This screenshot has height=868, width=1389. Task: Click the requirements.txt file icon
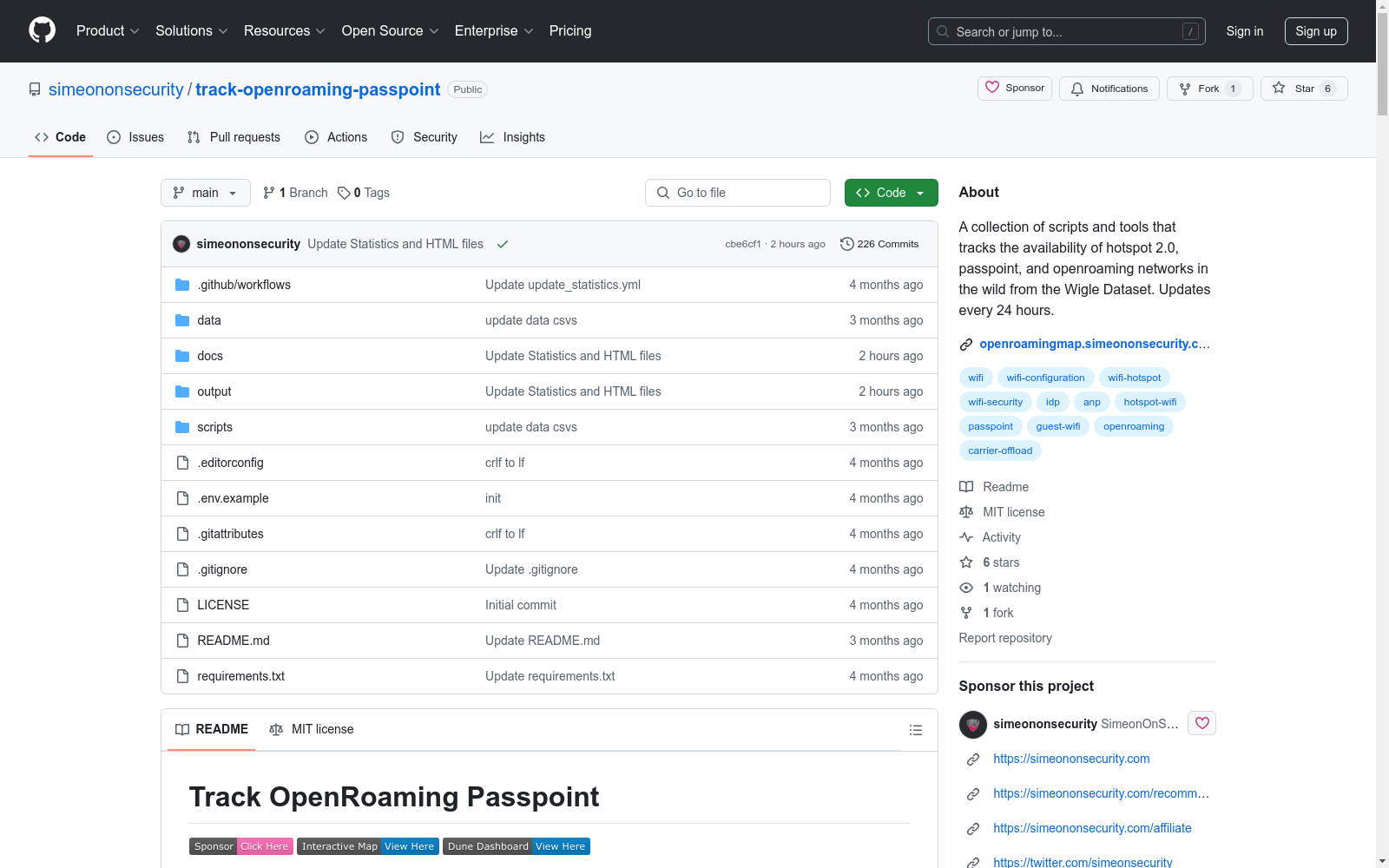(182, 676)
